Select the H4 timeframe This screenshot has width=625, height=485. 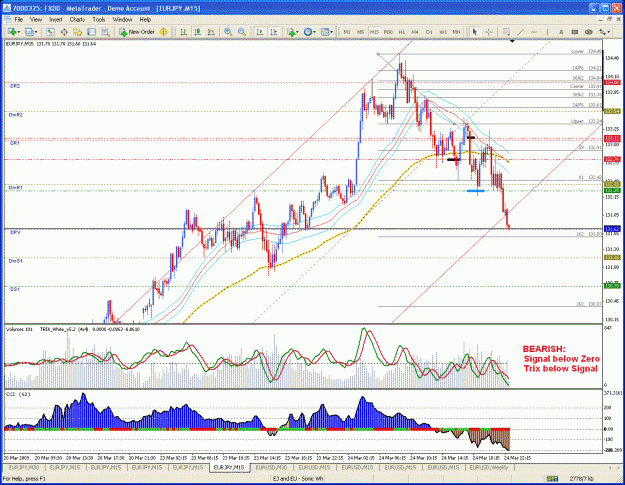415,32
